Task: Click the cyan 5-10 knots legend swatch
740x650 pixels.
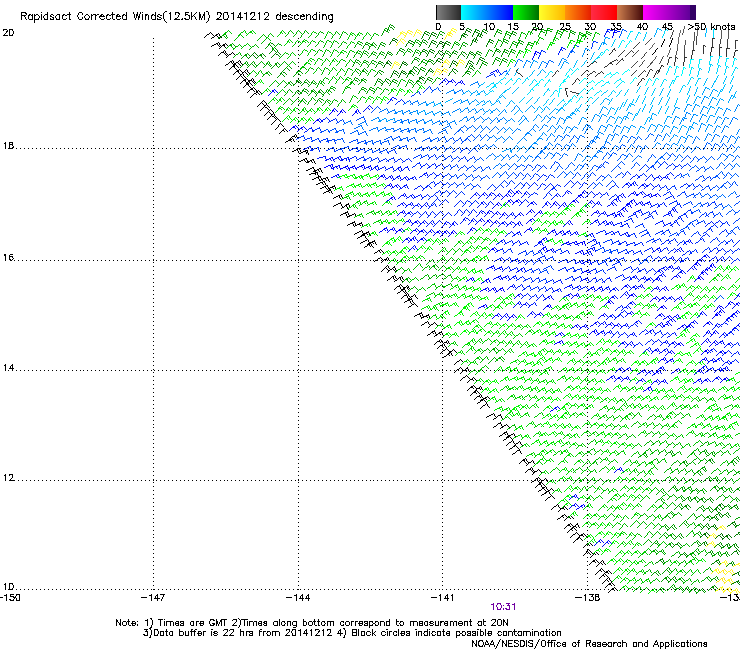Action: [474, 12]
